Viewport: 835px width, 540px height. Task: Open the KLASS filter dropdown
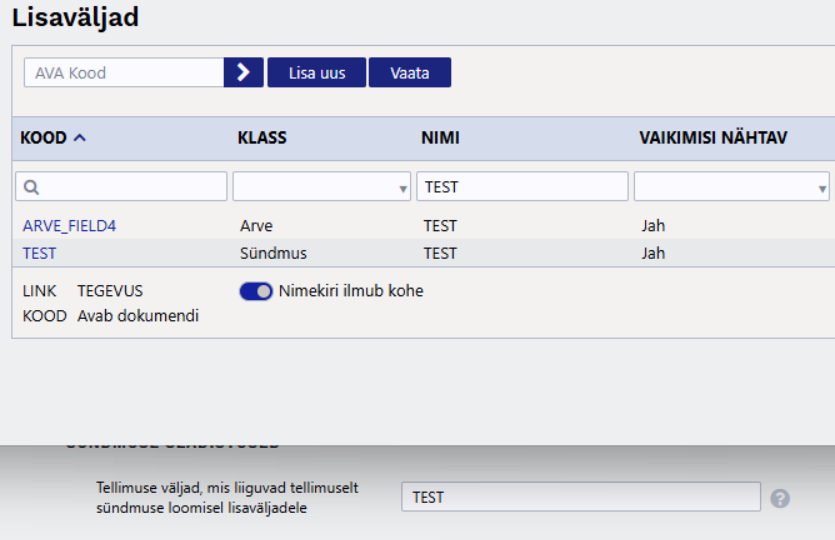[x=321, y=187]
